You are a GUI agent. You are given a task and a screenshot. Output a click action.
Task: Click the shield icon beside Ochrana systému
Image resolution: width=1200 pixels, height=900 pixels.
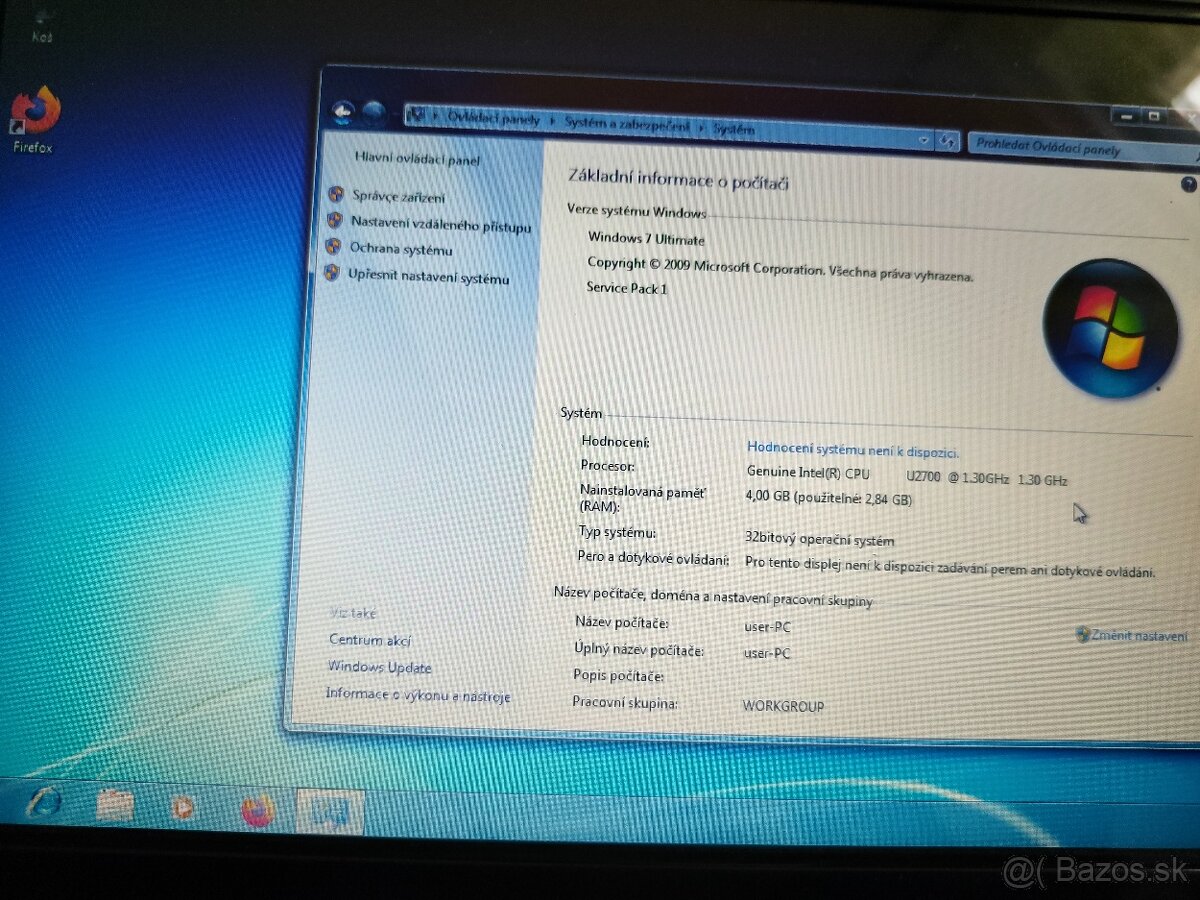click(x=333, y=246)
